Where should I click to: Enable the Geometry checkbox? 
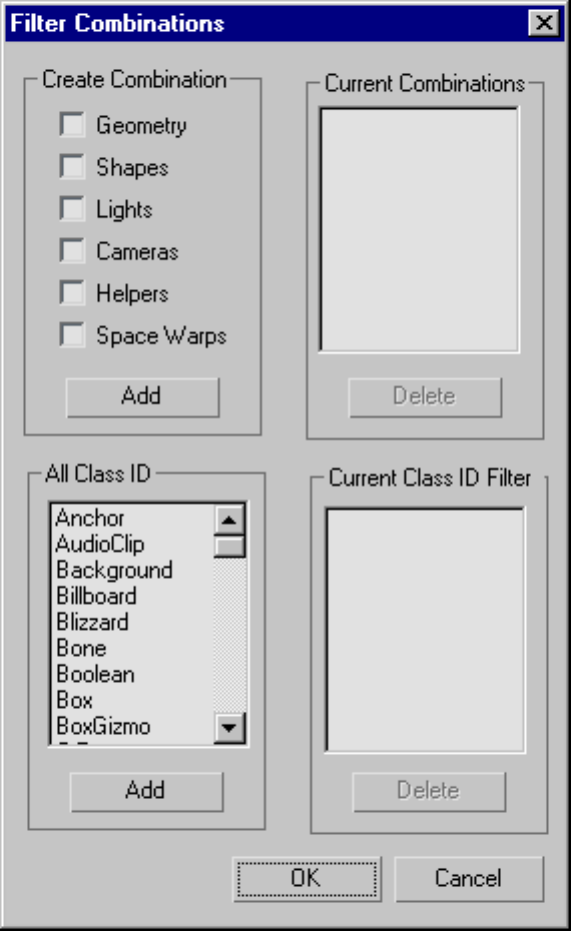(72, 125)
